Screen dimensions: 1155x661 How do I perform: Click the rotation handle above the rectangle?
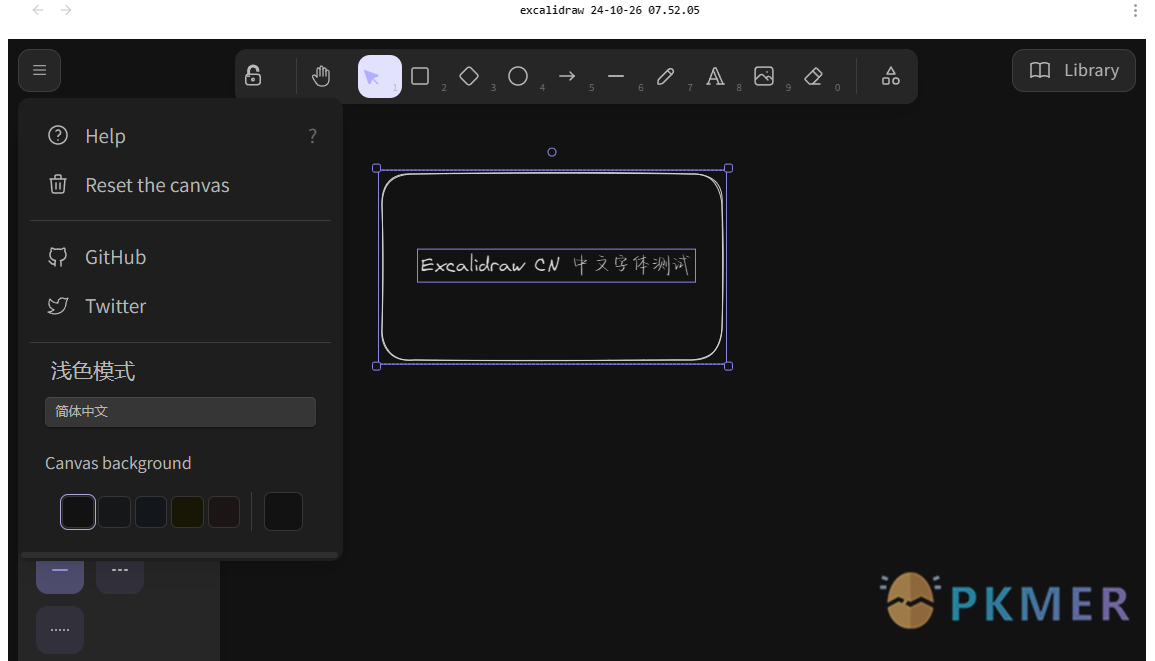[552, 152]
